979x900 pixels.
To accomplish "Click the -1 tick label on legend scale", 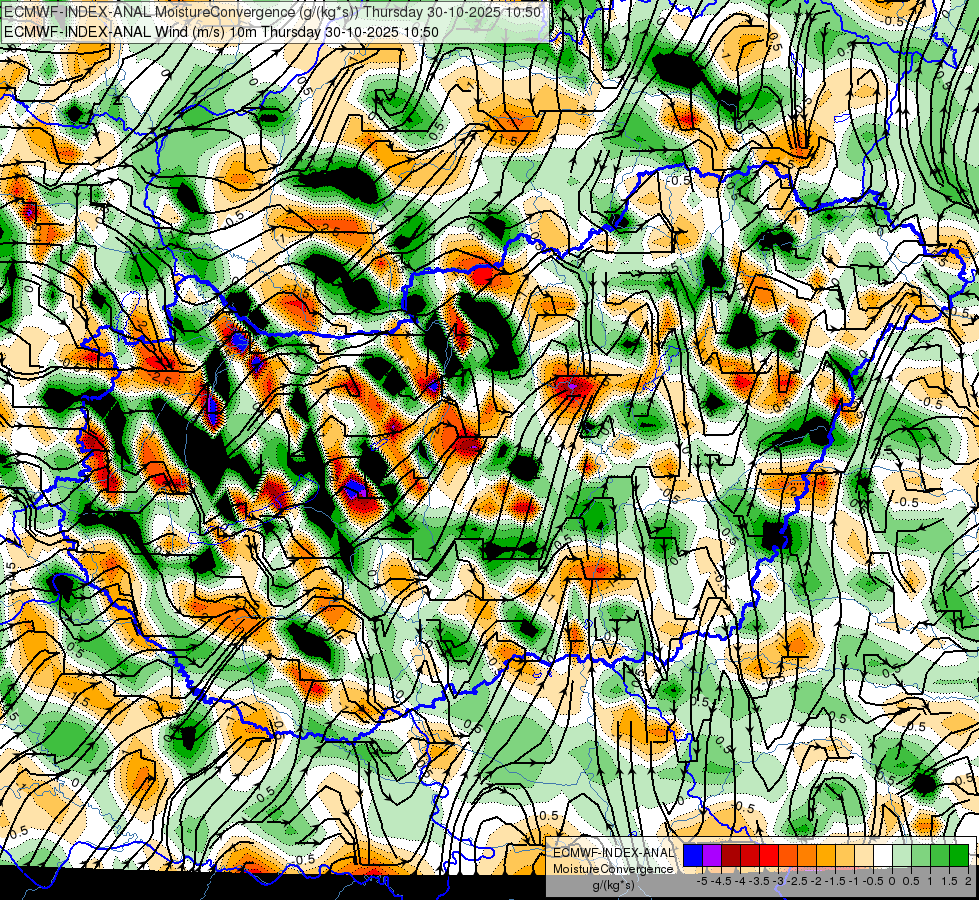I will tap(854, 881).
